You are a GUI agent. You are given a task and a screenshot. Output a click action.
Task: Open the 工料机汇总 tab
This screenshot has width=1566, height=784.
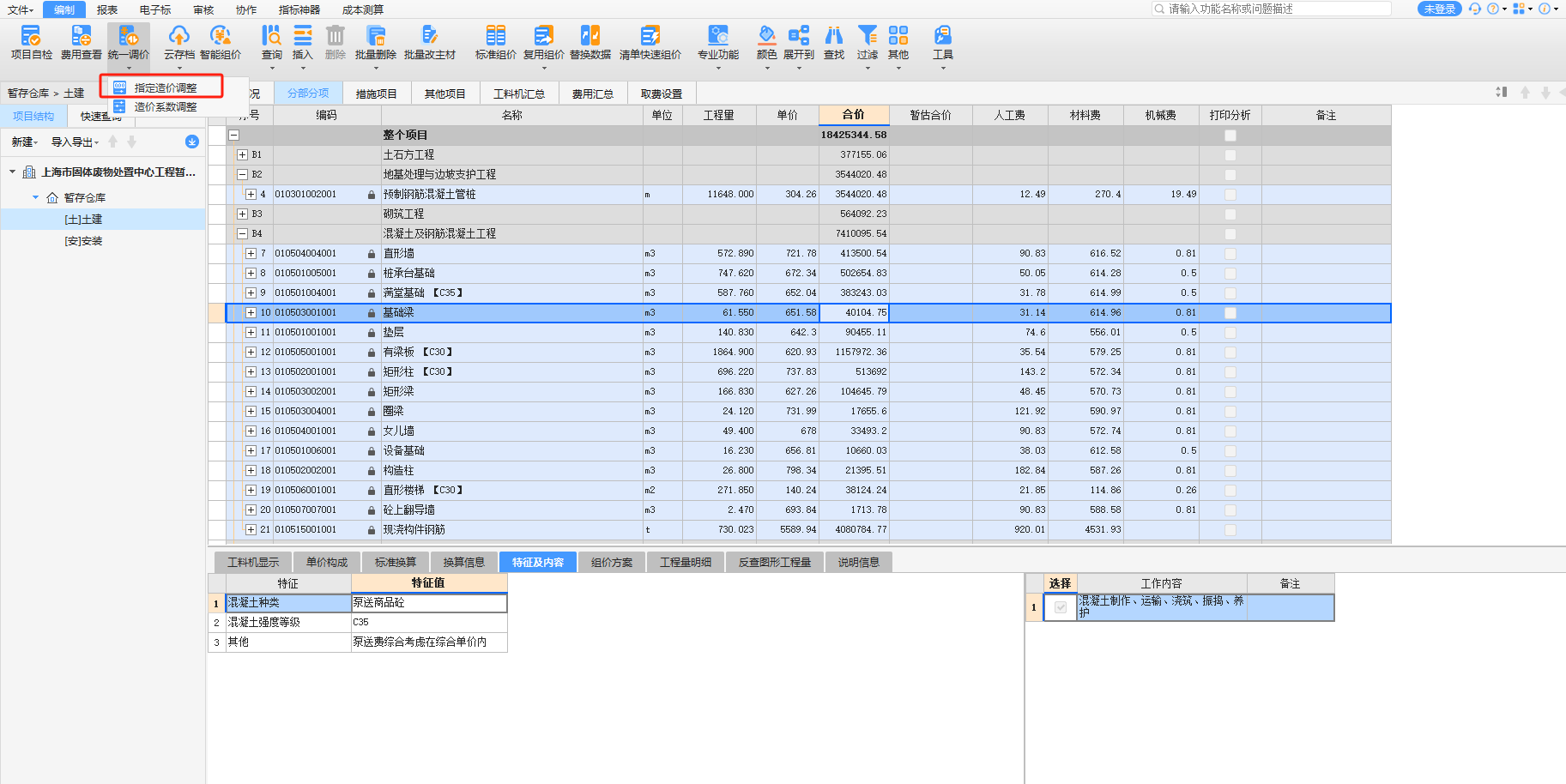point(519,93)
